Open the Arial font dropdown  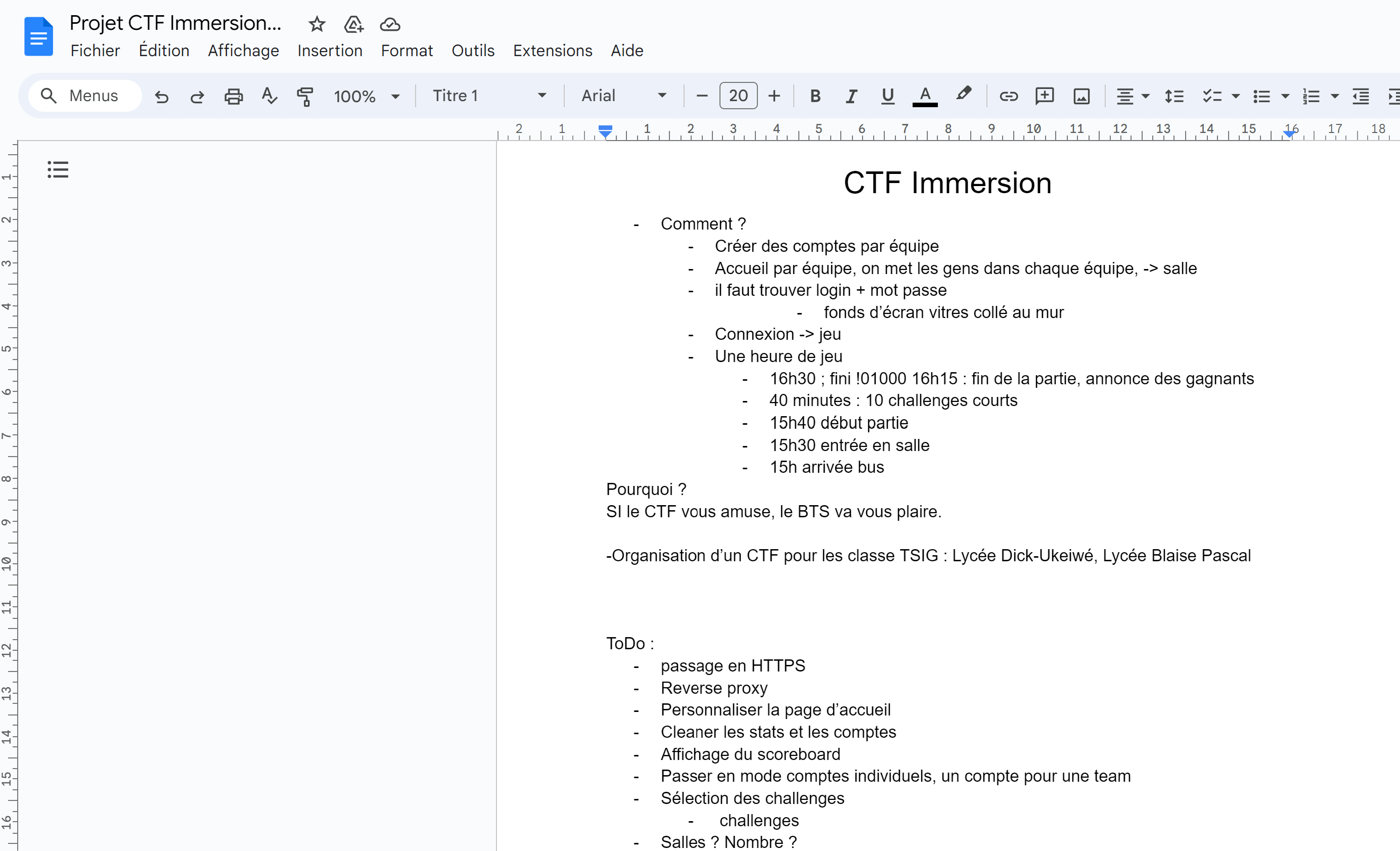(623, 96)
